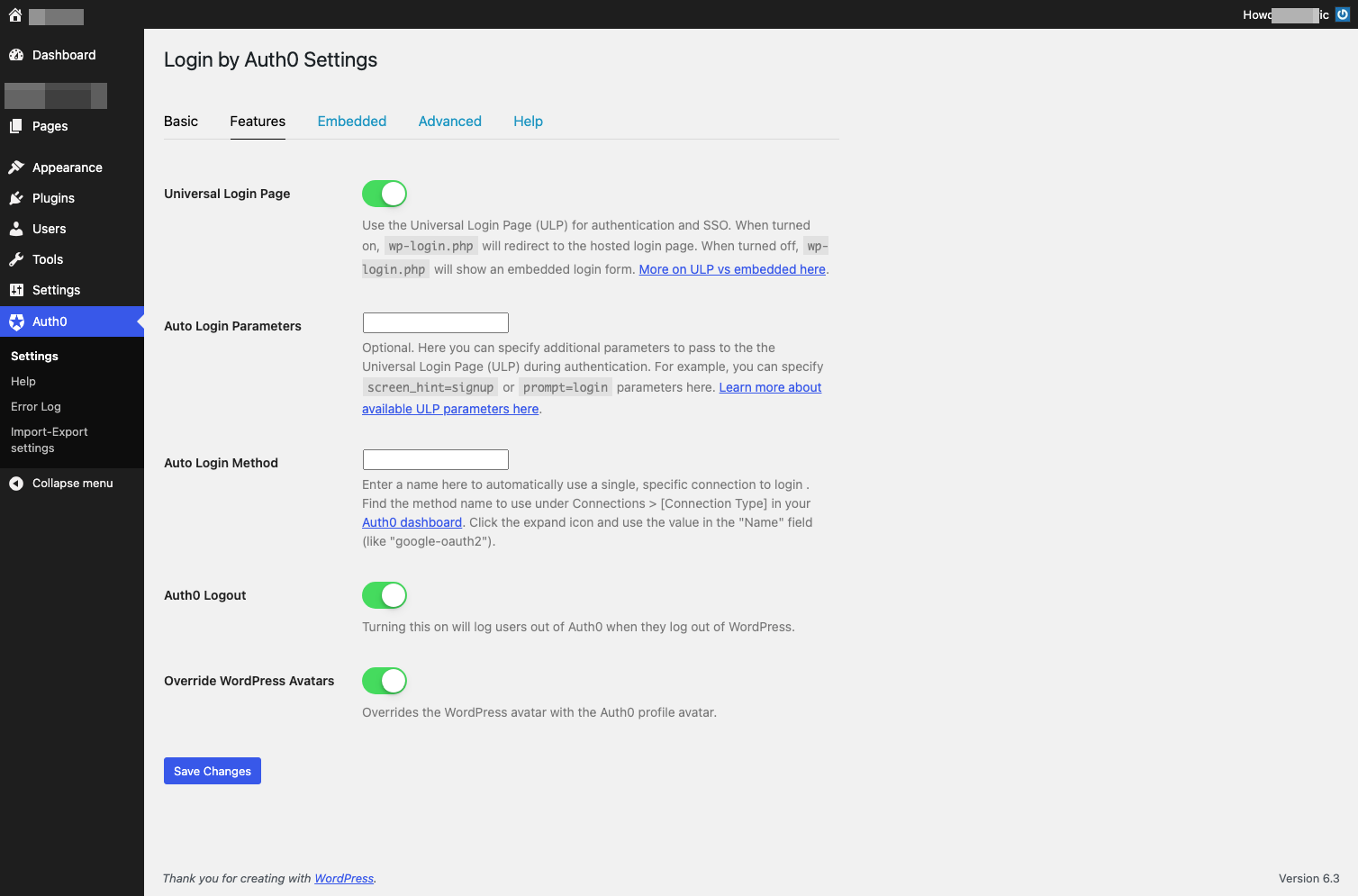
Task: Open WordPress Settings in sidebar menu
Action: point(72,290)
